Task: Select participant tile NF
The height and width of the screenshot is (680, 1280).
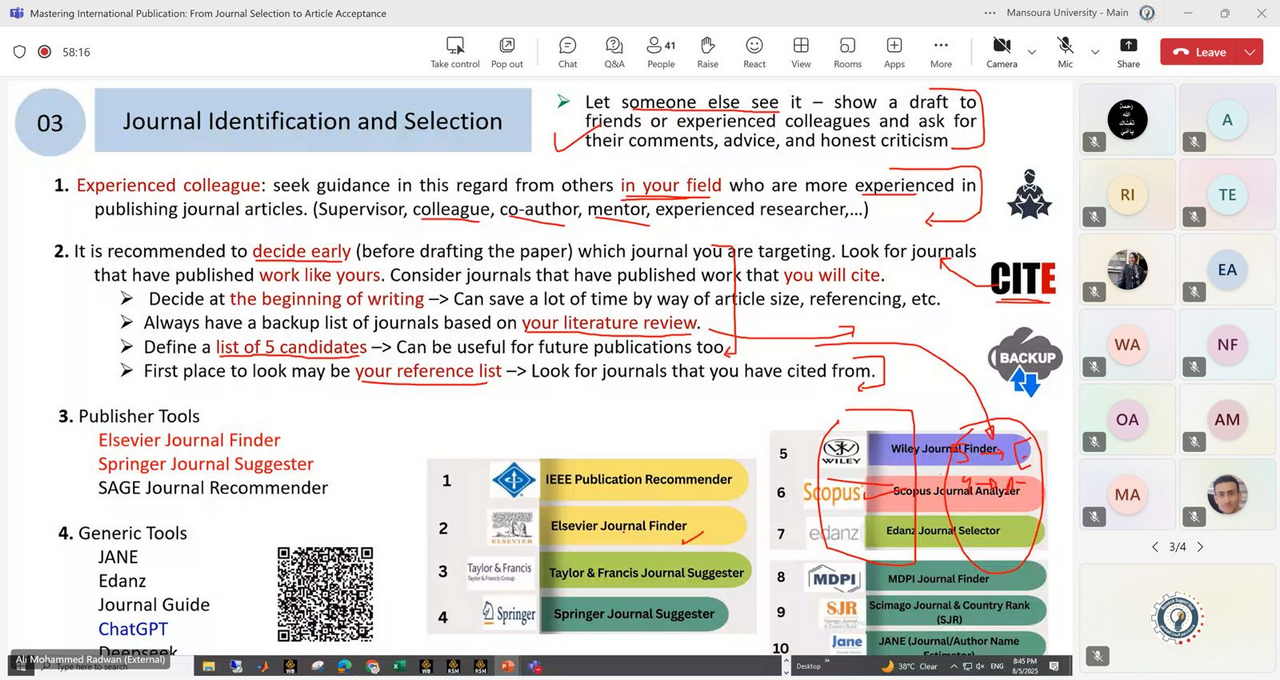Action: 1227,345
